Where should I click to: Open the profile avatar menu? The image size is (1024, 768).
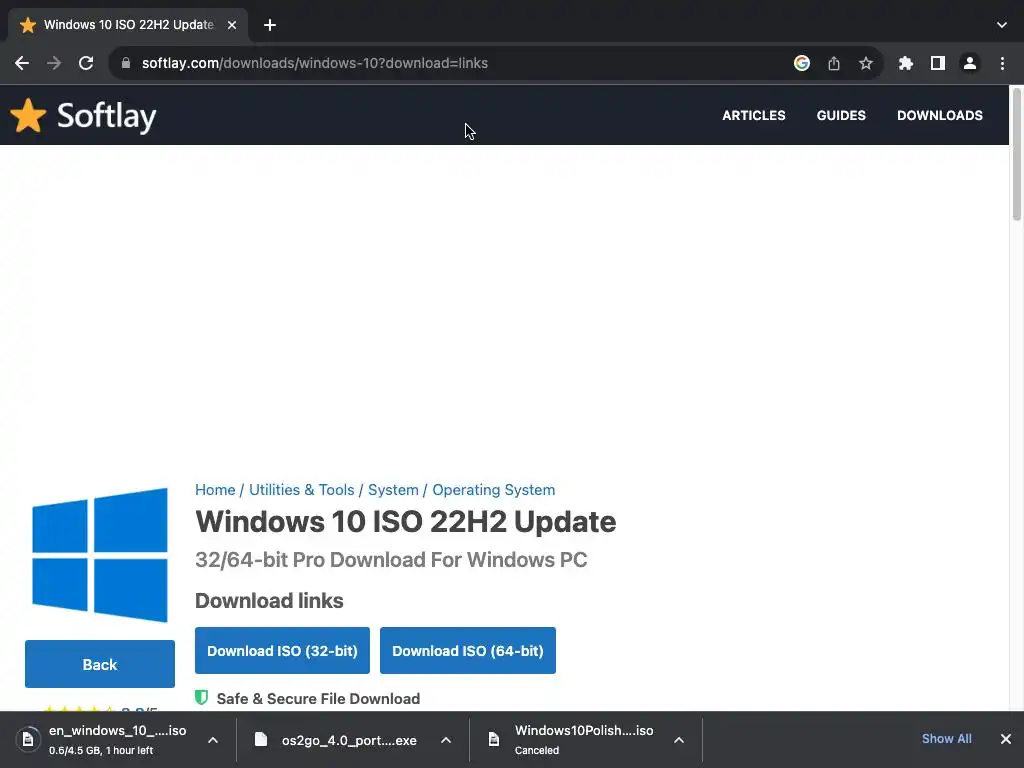pyautogui.click(x=970, y=63)
